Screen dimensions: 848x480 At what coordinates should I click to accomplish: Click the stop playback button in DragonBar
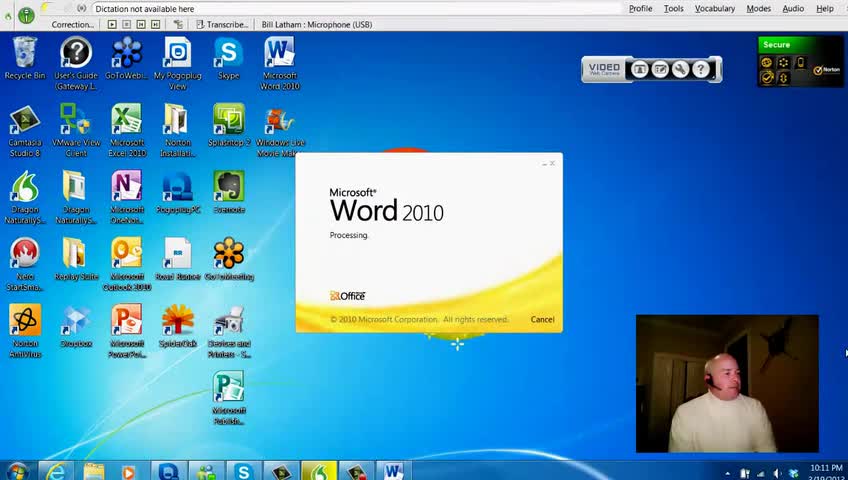(x=127, y=24)
